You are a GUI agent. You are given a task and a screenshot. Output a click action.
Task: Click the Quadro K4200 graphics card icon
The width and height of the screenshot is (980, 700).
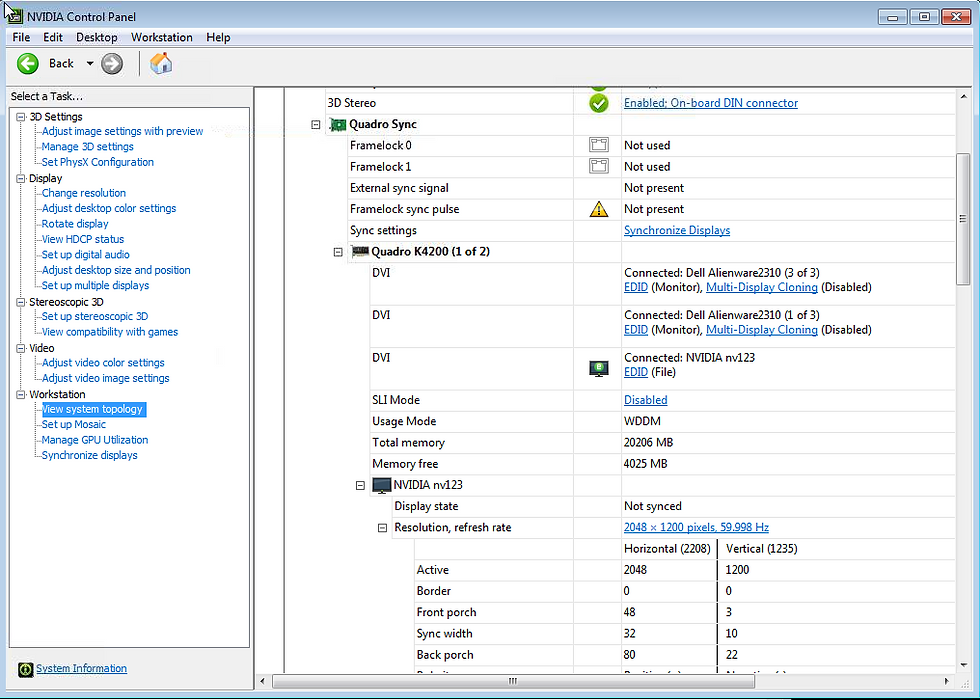360,252
